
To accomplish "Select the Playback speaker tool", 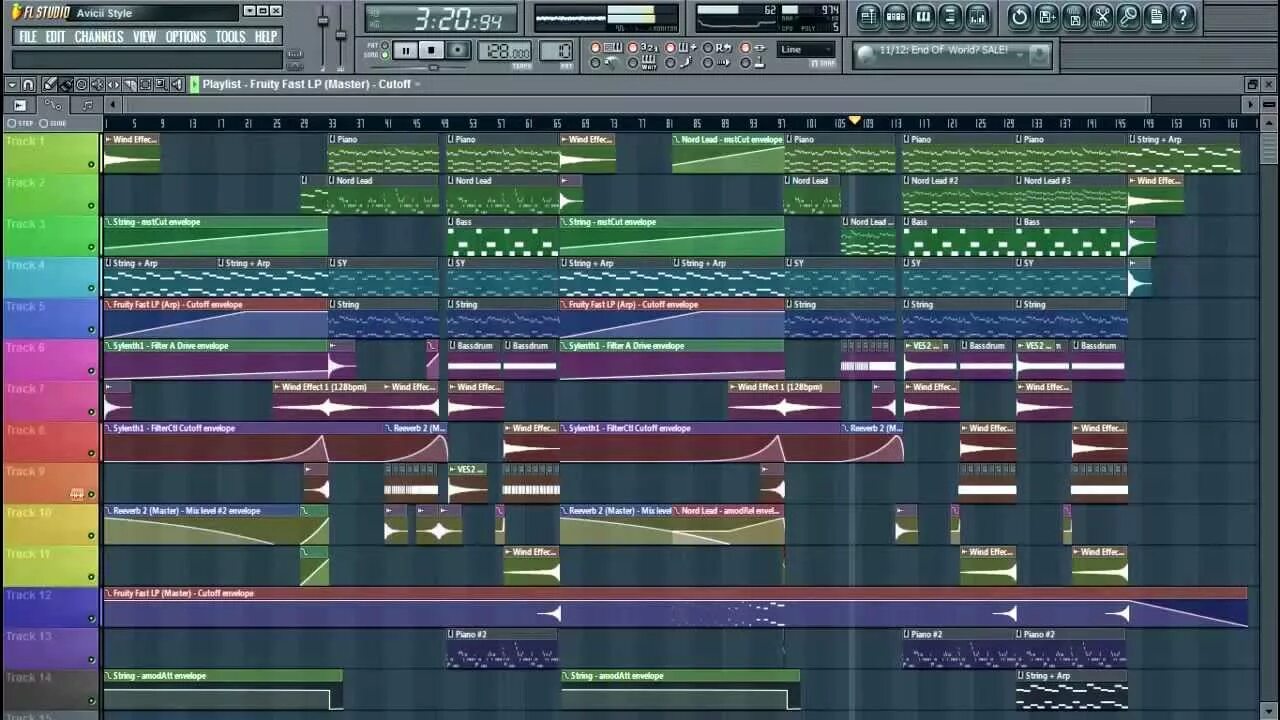I will coord(177,84).
